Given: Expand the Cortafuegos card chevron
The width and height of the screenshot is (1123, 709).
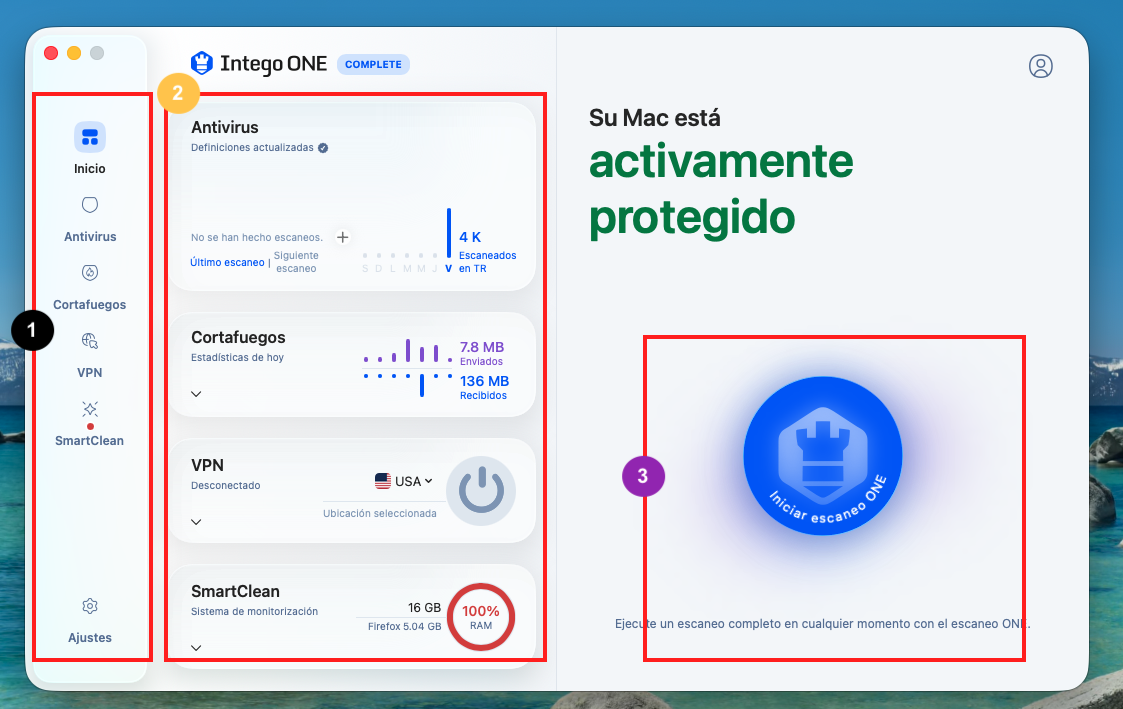Looking at the screenshot, I should pos(196,394).
